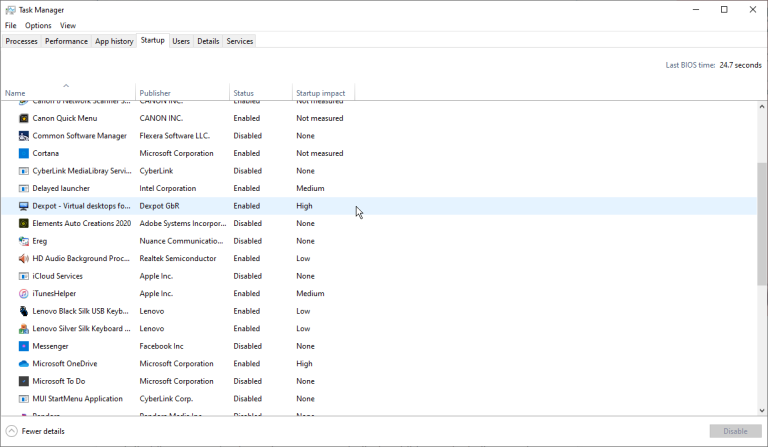Click the Dexpot virtual desktops icon

[x=24, y=206]
